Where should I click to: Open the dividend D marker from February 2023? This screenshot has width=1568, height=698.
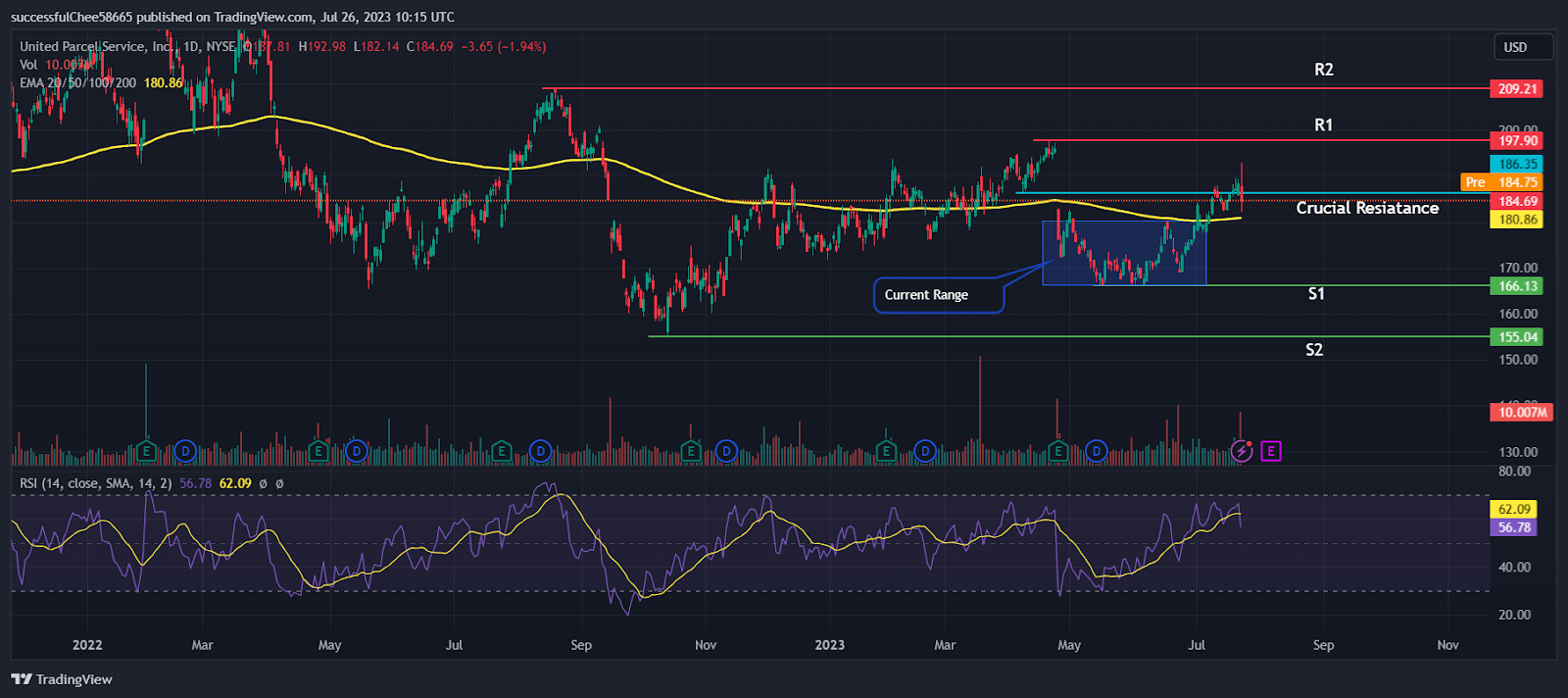click(x=924, y=452)
